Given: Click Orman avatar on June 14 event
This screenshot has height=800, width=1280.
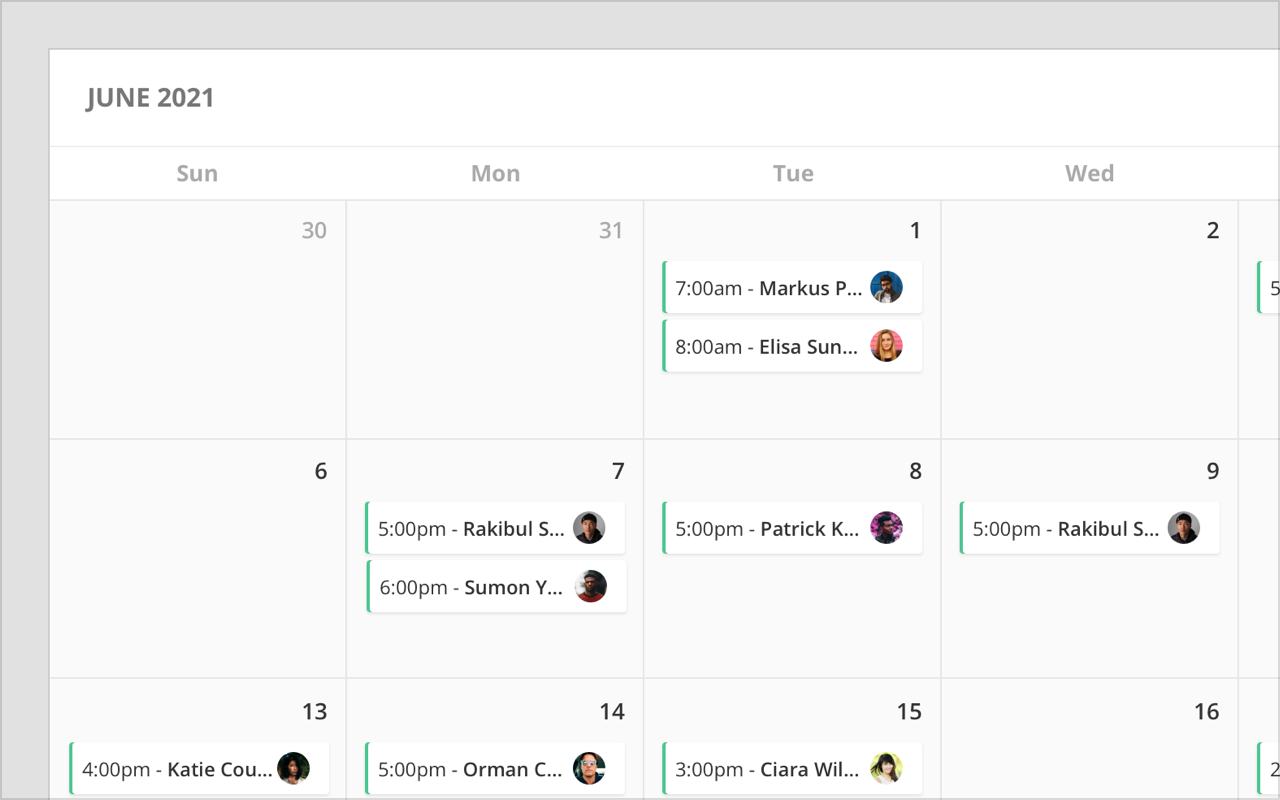Looking at the screenshot, I should pos(589,768).
